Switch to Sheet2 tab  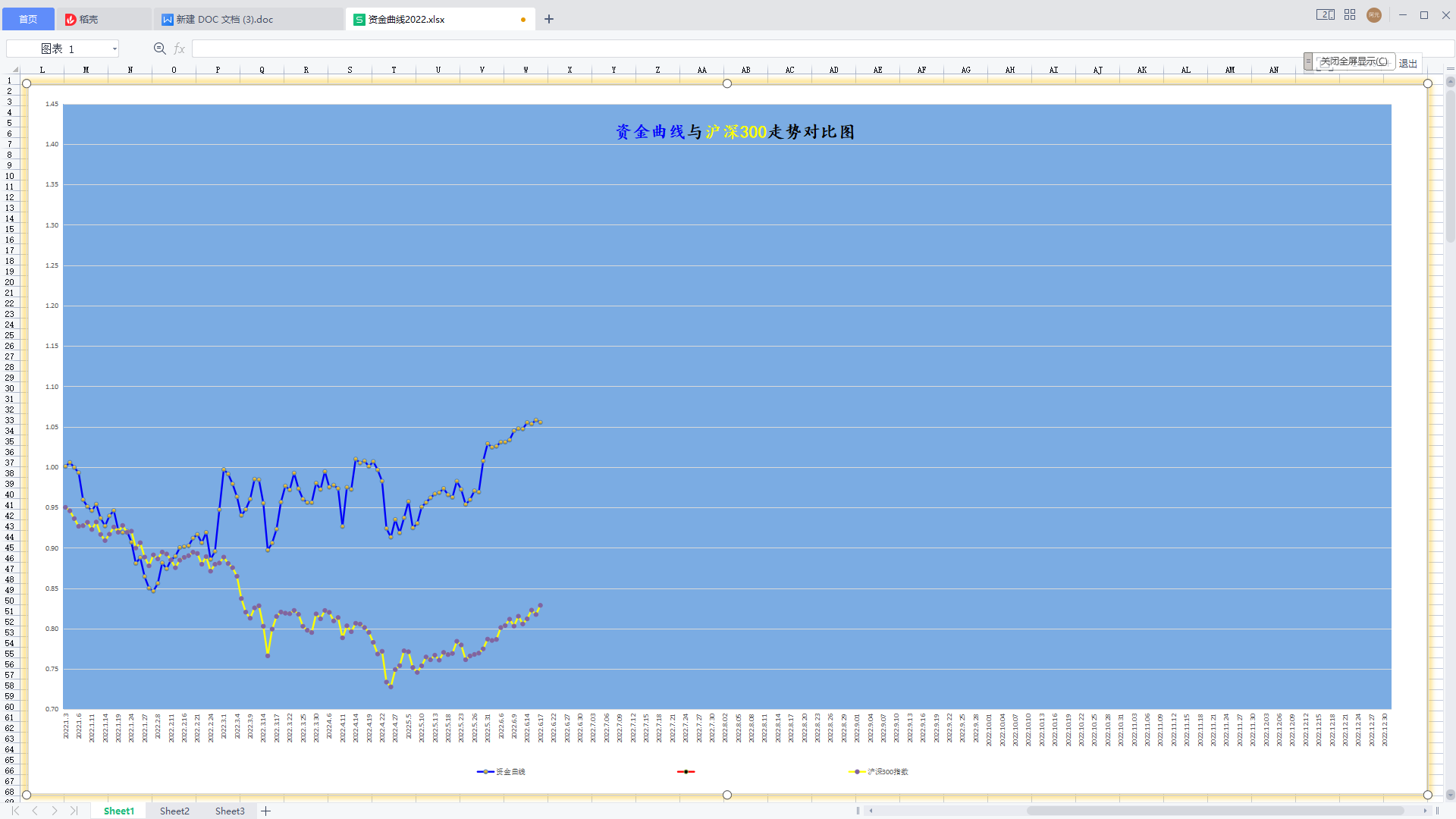174,811
